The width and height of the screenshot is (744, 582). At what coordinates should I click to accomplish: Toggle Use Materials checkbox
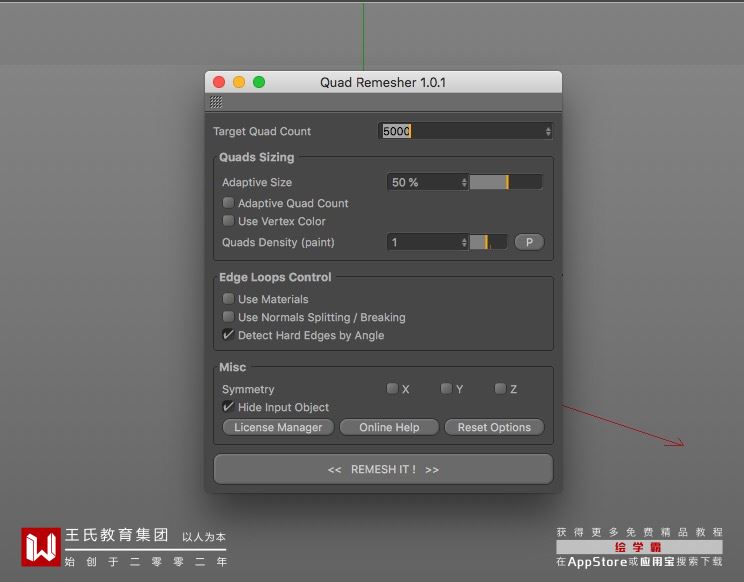point(228,299)
